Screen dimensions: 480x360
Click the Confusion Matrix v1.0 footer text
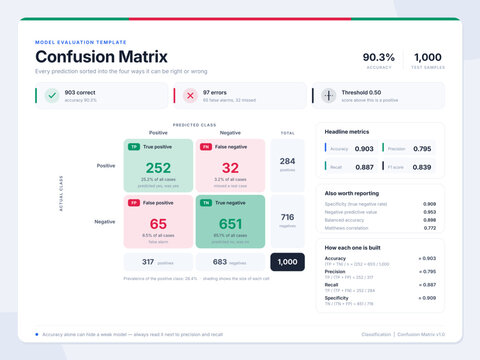421,334
